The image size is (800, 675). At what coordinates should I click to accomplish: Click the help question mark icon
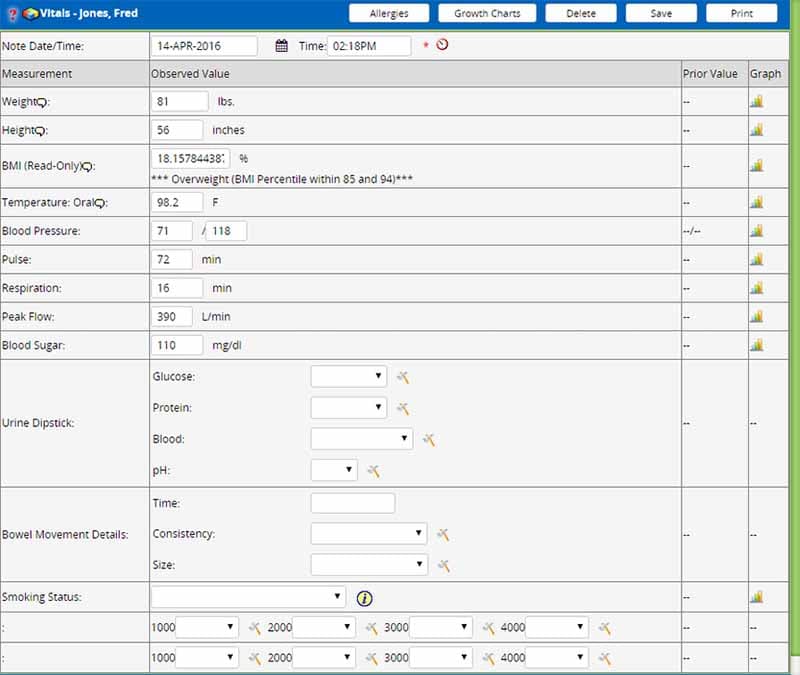pyautogui.click(x=11, y=14)
